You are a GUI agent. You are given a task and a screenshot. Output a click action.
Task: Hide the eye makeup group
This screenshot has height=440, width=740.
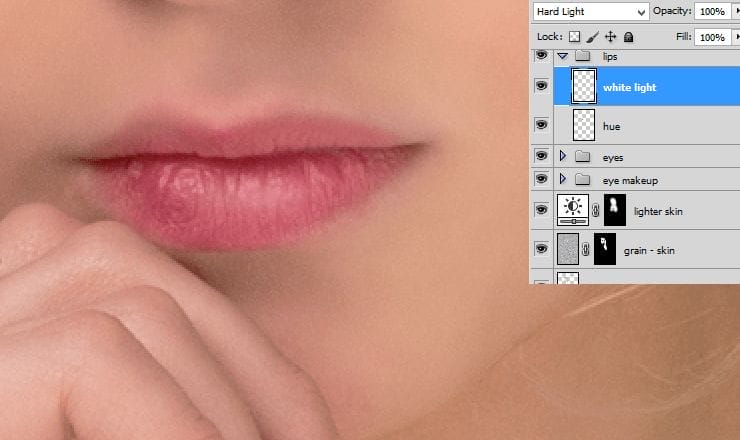(542, 179)
